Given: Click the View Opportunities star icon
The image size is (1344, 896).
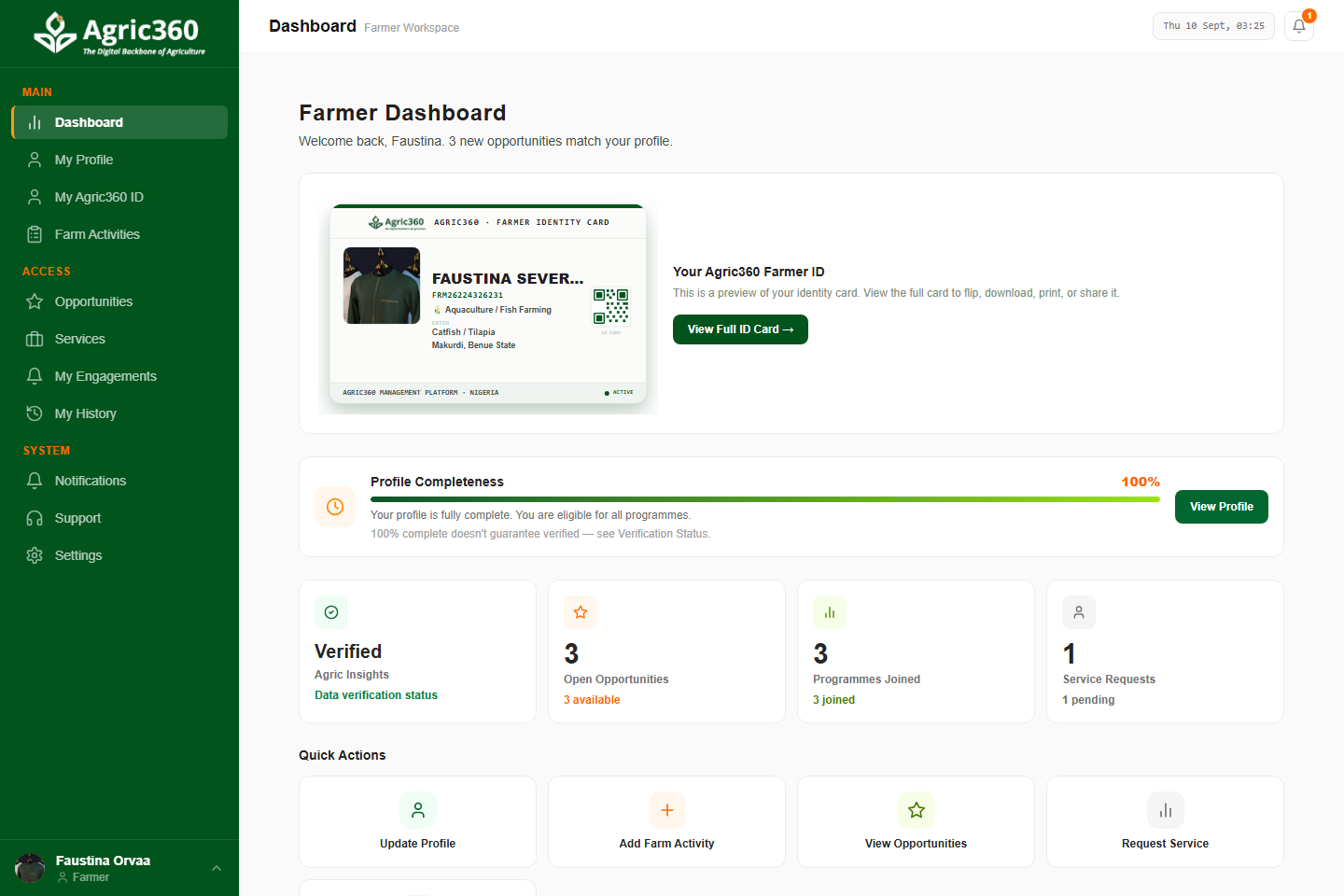Looking at the screenshot, I should pyautogui.click(x=917, y=810).
